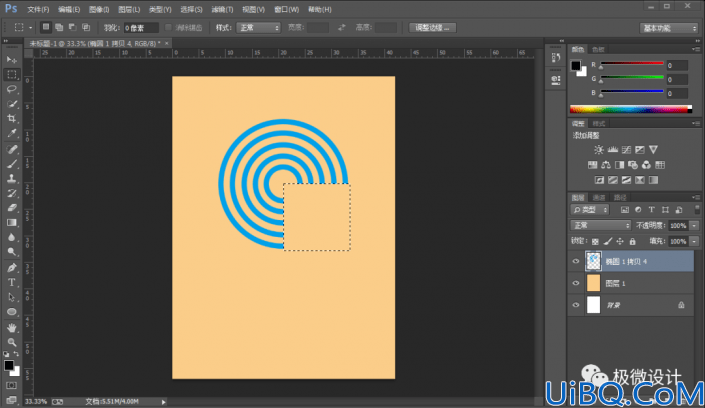Click the swap width and height button
The height and width of the screenshot is (408, 705).
coord(342,27)
